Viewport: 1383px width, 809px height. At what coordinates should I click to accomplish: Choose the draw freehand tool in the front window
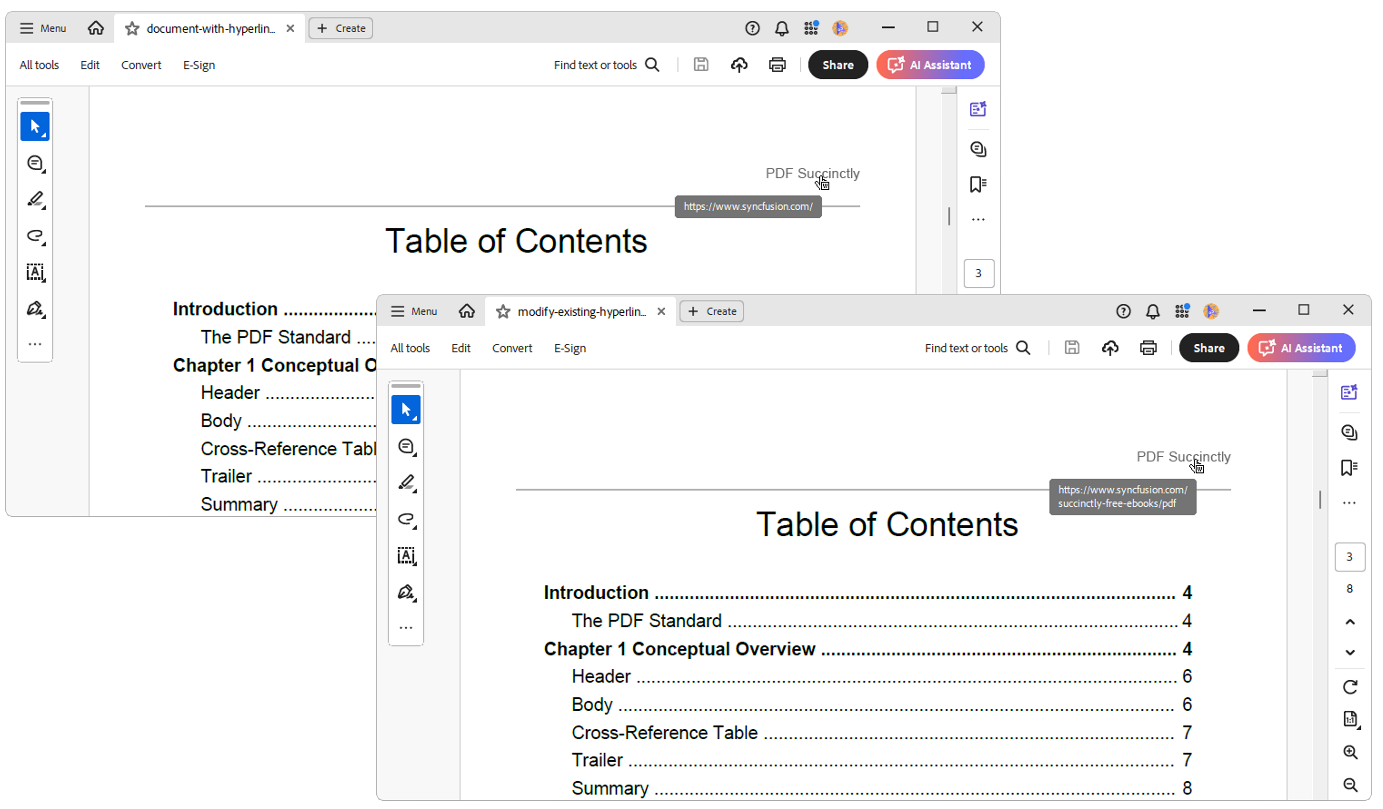pyautogui.click(x=406, y=519)
